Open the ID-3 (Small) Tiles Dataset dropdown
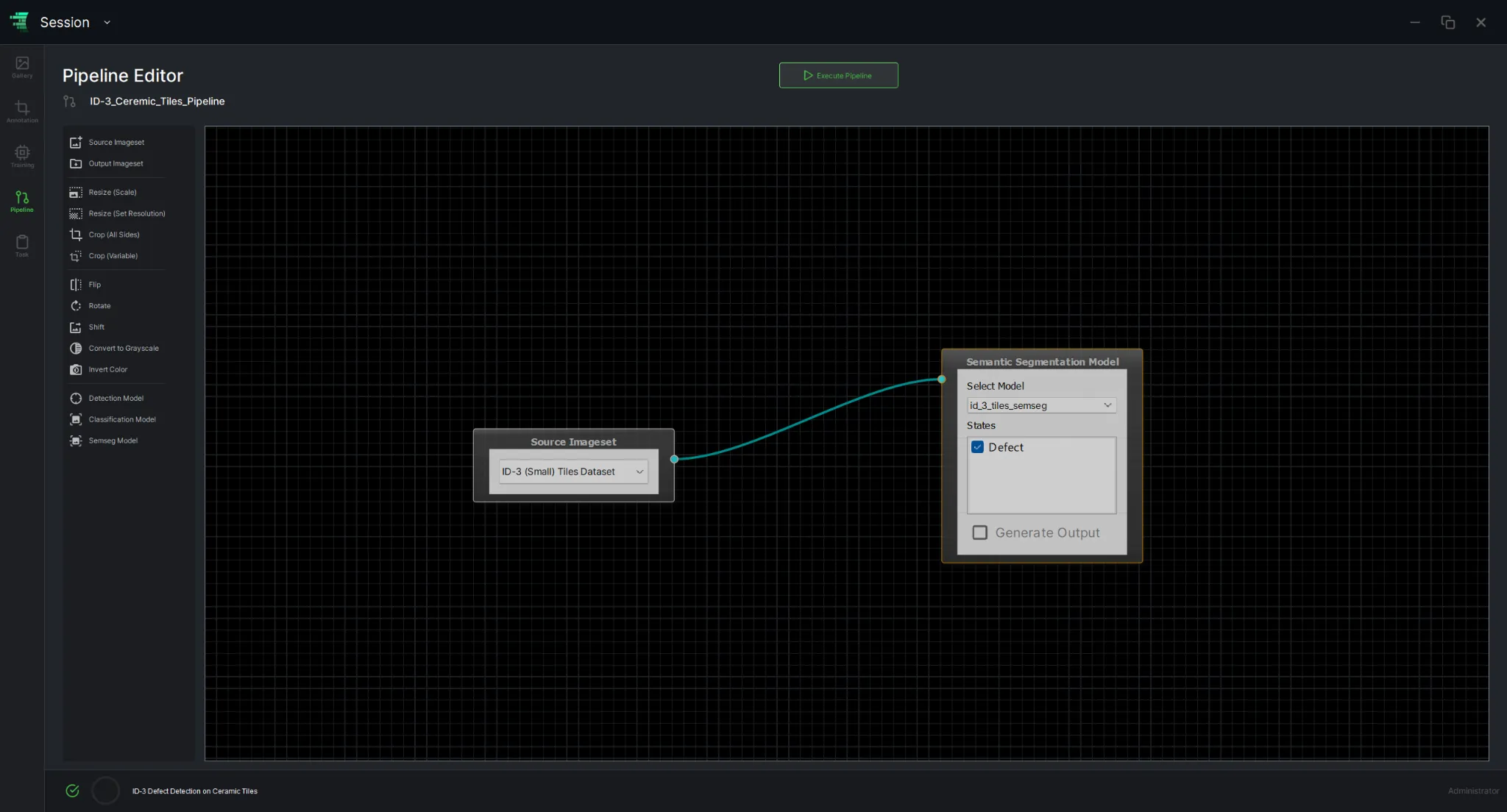The height and width of the screenshot is (812, 1507). click(573, 471)
